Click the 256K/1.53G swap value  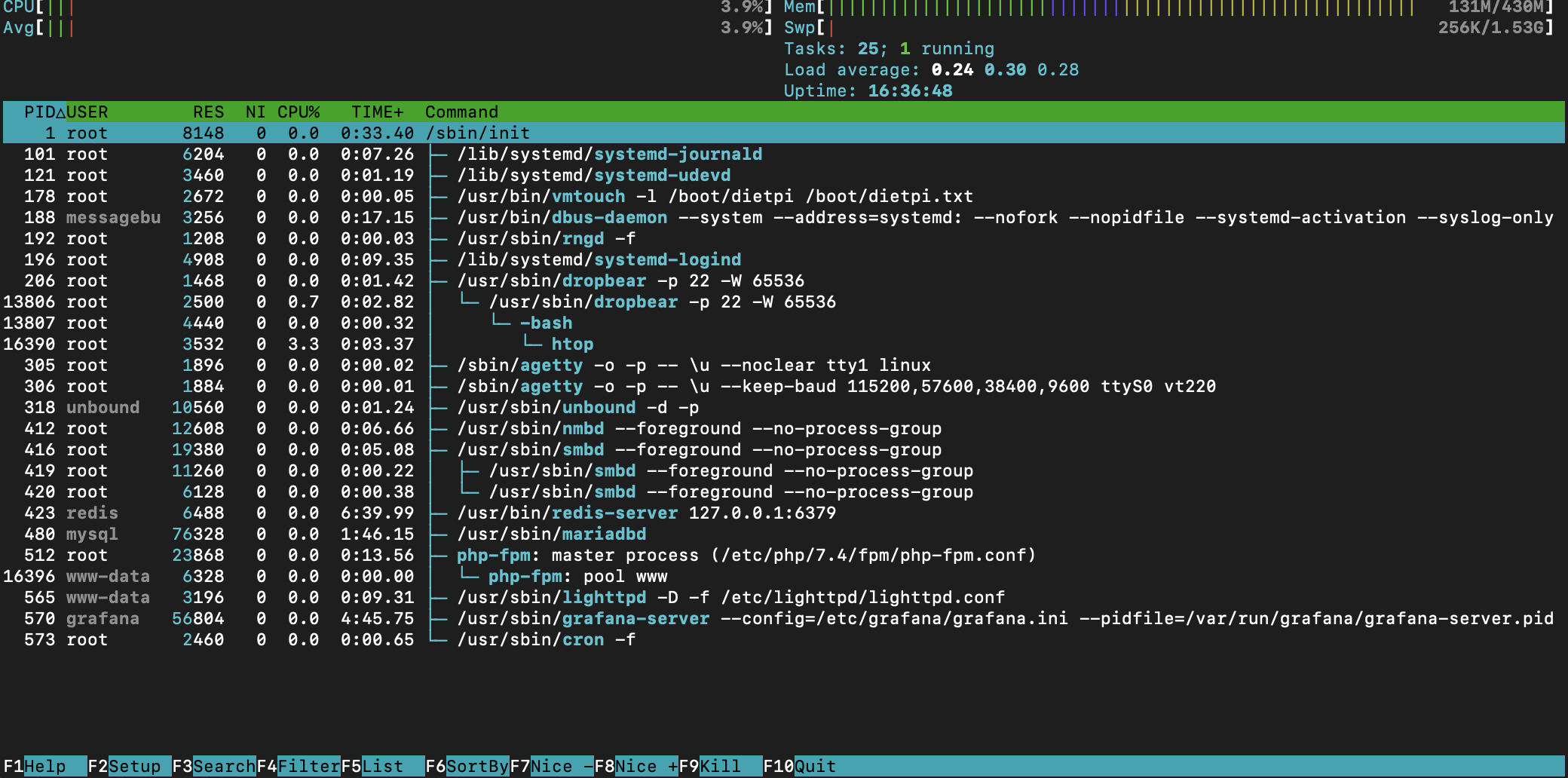tap(1490, 28)
